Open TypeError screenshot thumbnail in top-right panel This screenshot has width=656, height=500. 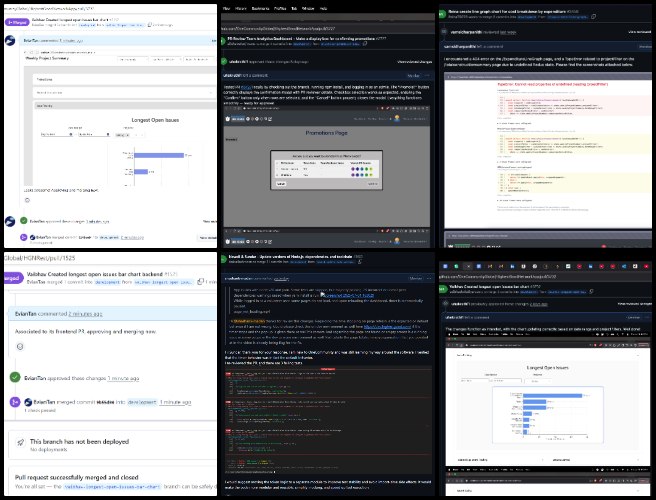(x=548, y=151)
